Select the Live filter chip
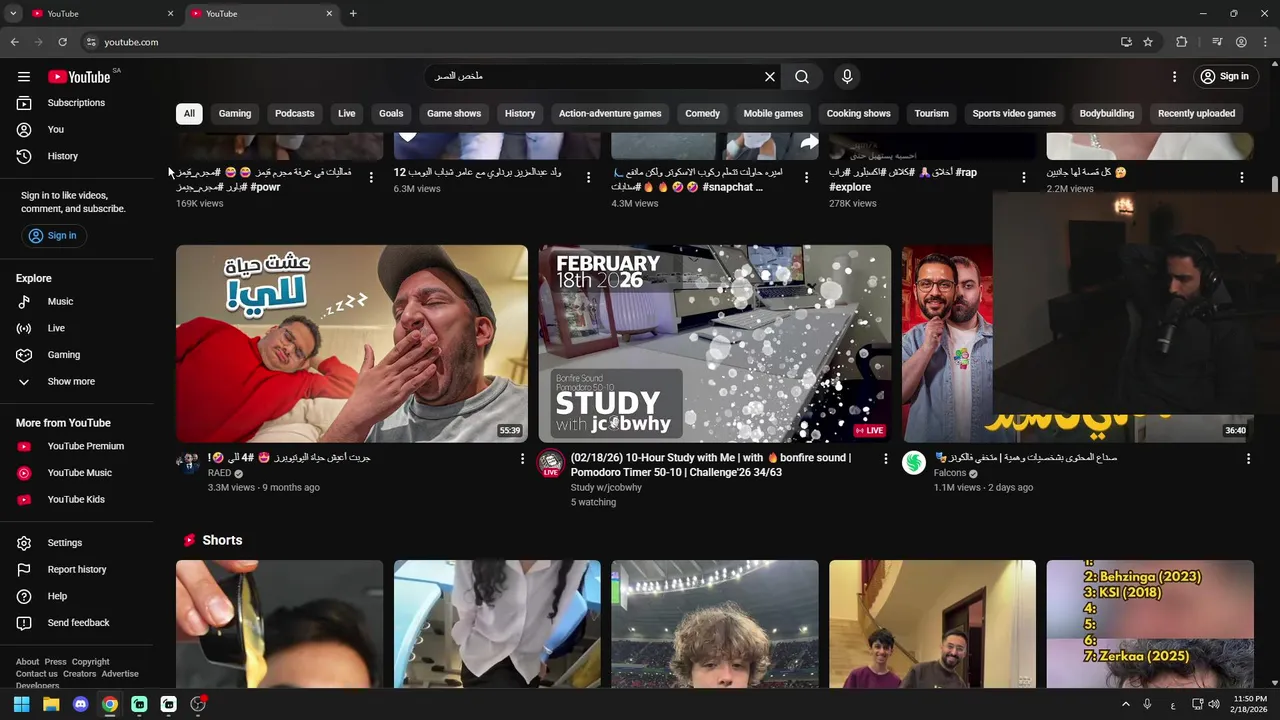 click(x=346, y=114)
